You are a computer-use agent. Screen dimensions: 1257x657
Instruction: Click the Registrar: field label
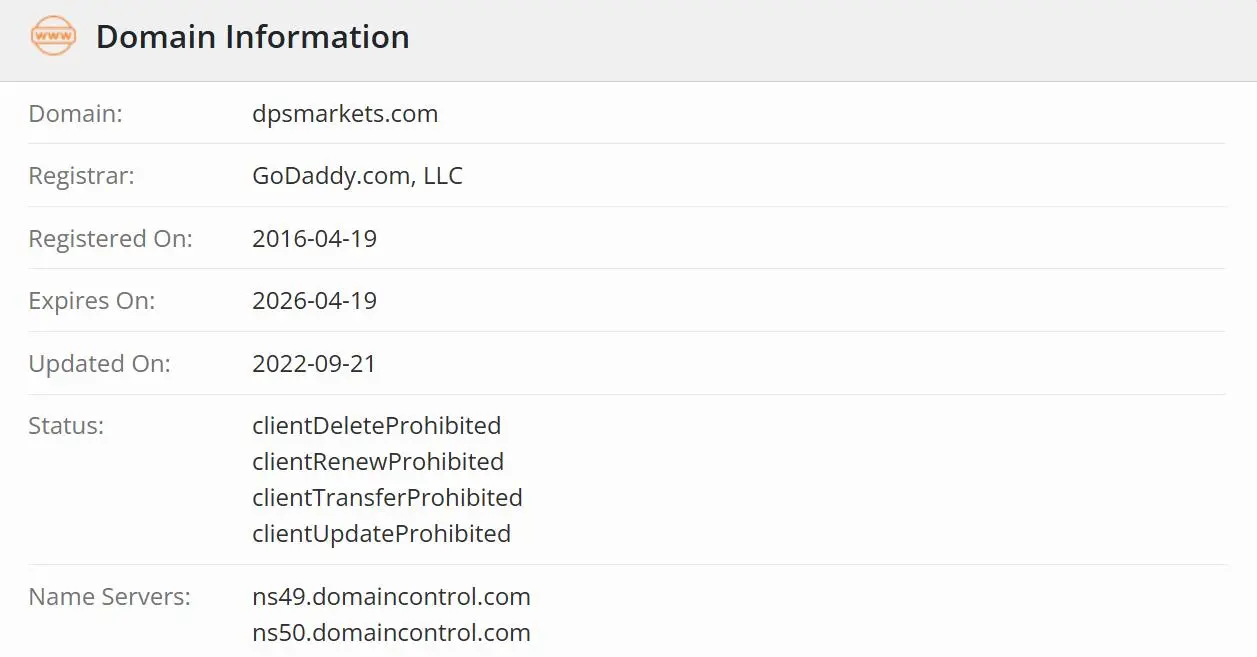pos(81,176)
